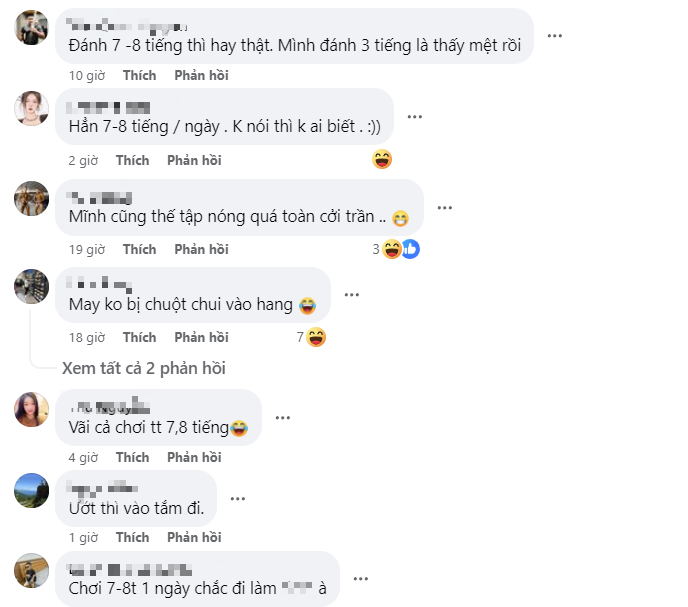This screenshot has height=607, width=688.
Task: Like the "Hẳn 7-8 tiếng / ngày" comment
Action: coord(132,160)
